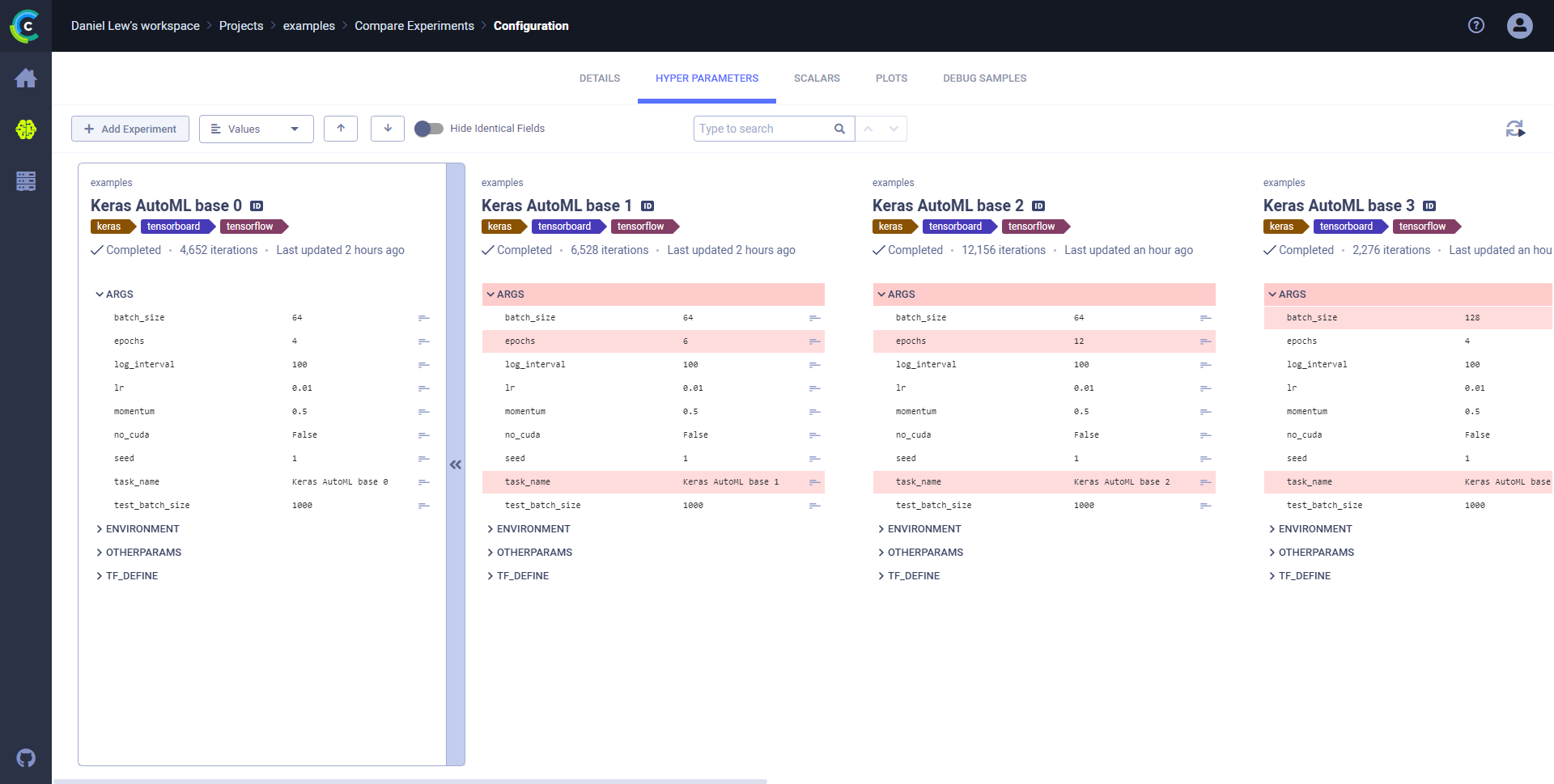Viewport: 1554px width, 784px height.
Task: Click the next difference down-arrow button
Action: pyautogui.click(x=388, y=129)
